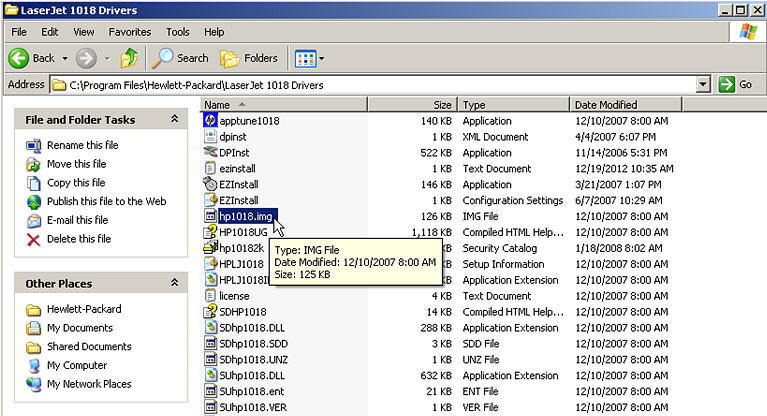Open My Network Places link
767x416 pixels.
point(89,384)
